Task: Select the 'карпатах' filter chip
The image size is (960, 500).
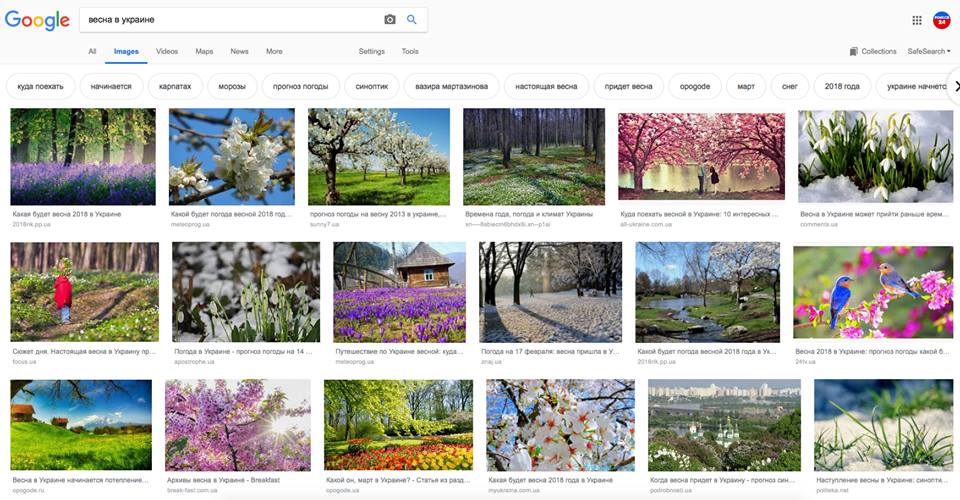Action: [x=175, y=86]
